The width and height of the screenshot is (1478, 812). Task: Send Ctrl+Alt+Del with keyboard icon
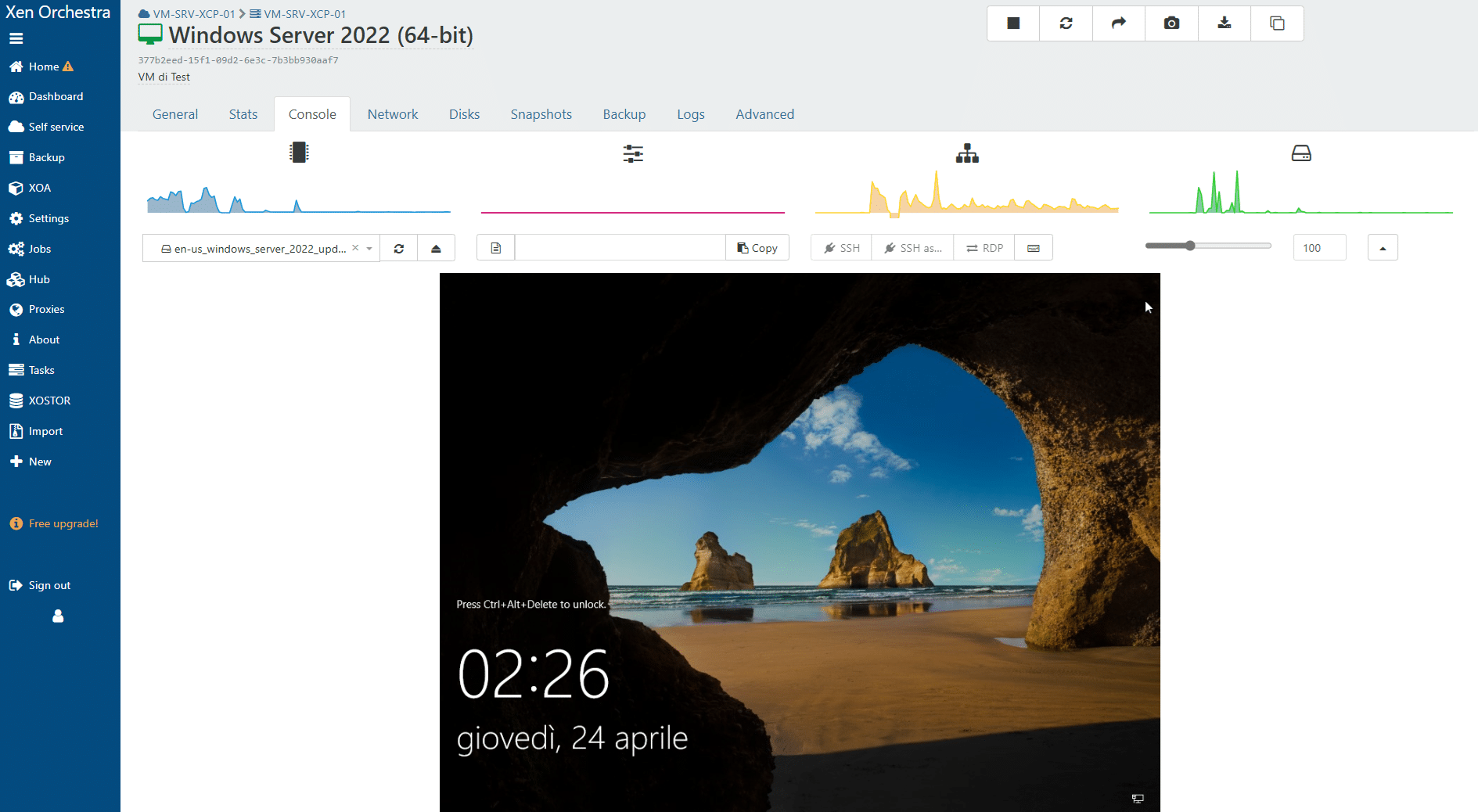pyautogui.click(x=1034, y=248)
